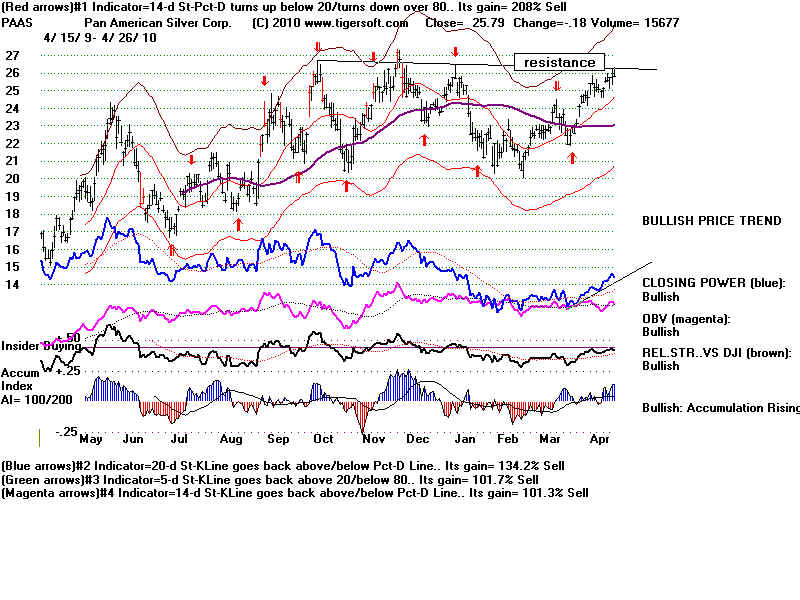Select the Insider Buying label

pos(41,346)
